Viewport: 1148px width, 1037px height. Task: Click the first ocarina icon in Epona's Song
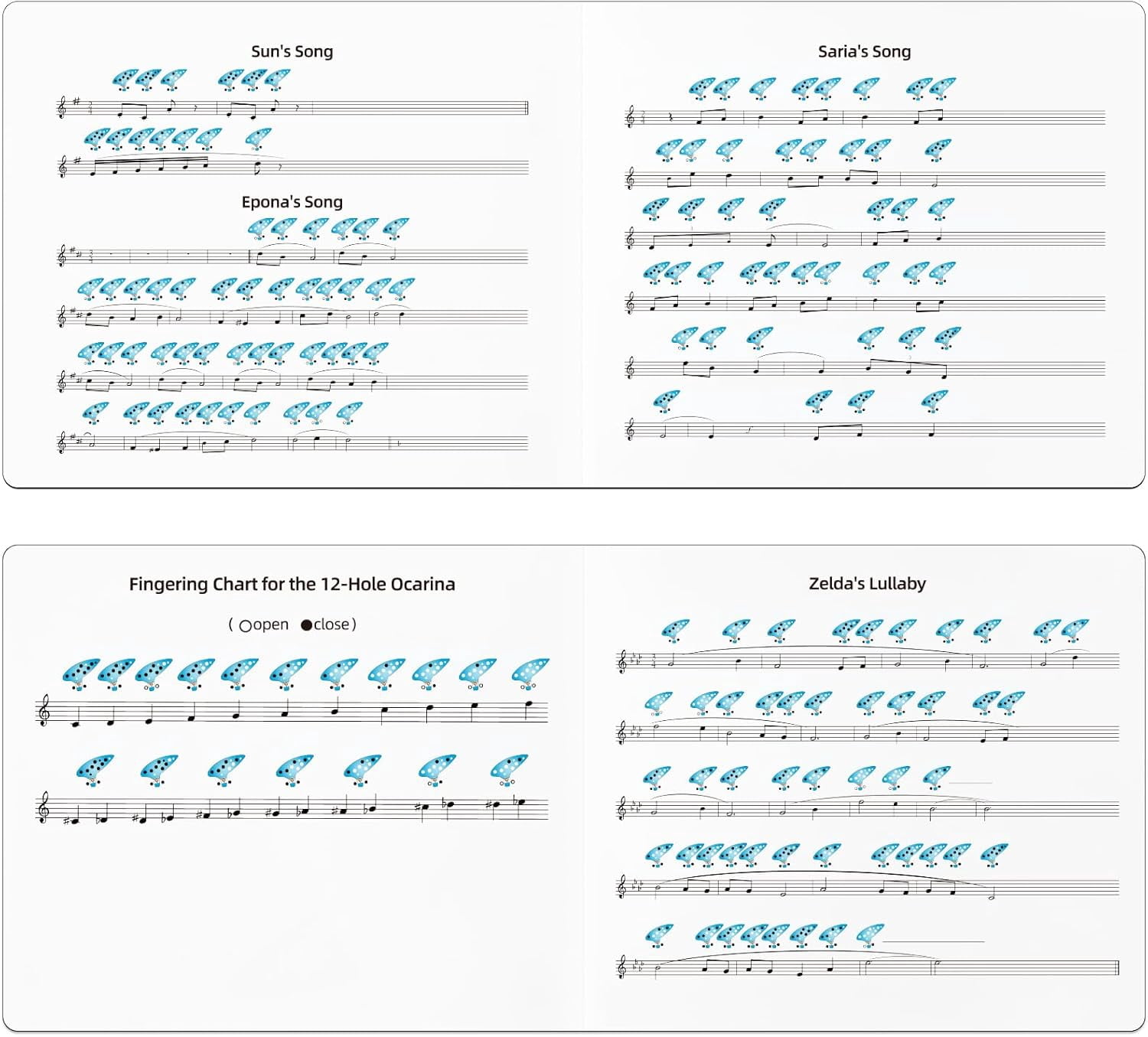(261, 228)
